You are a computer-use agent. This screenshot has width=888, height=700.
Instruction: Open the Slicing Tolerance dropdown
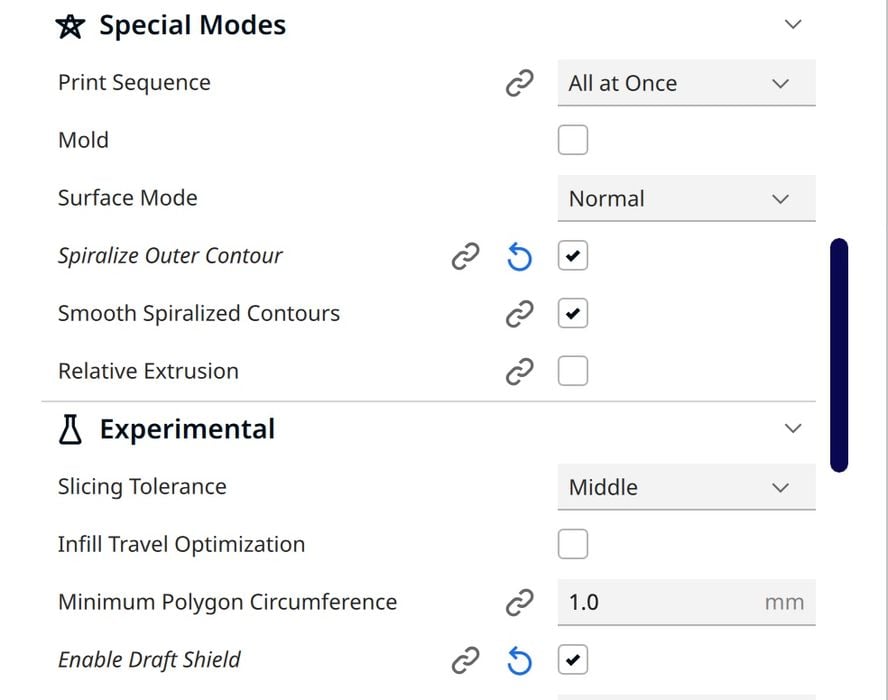coord(685,488)
